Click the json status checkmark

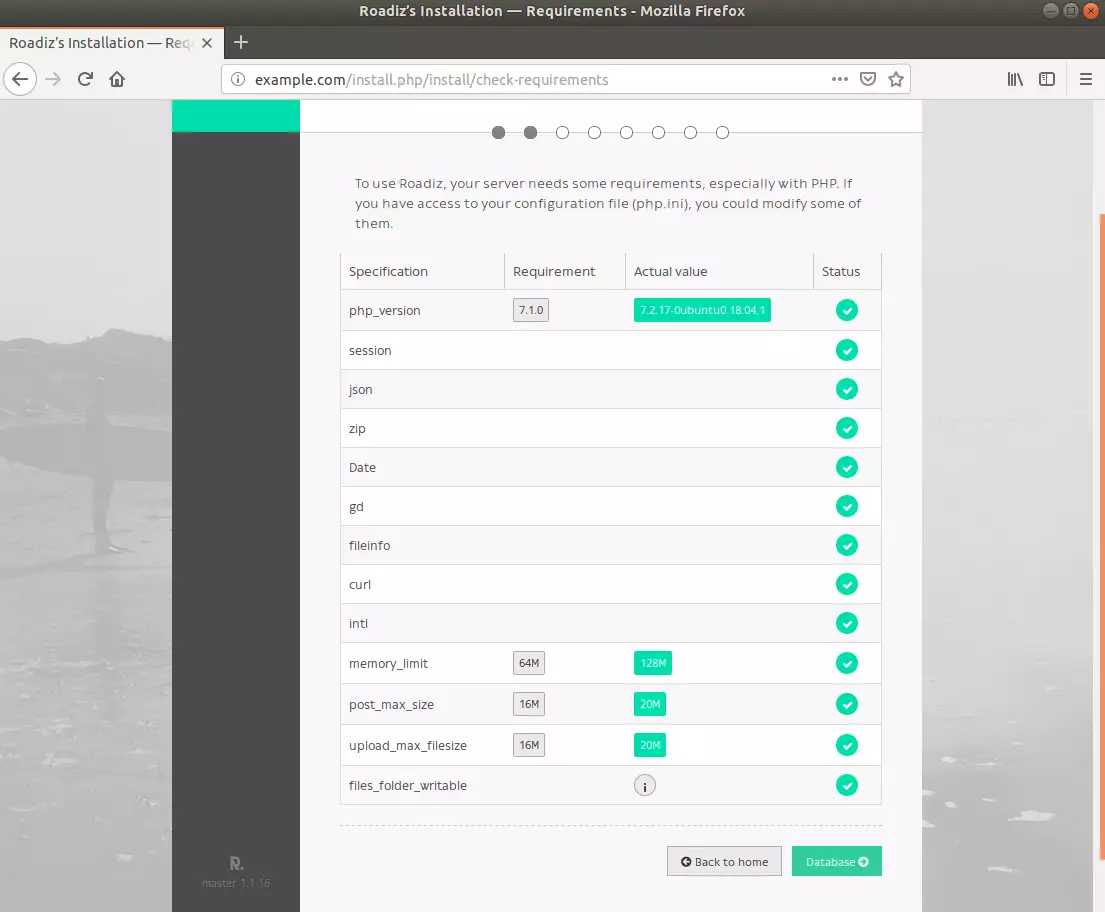(846, 389)
